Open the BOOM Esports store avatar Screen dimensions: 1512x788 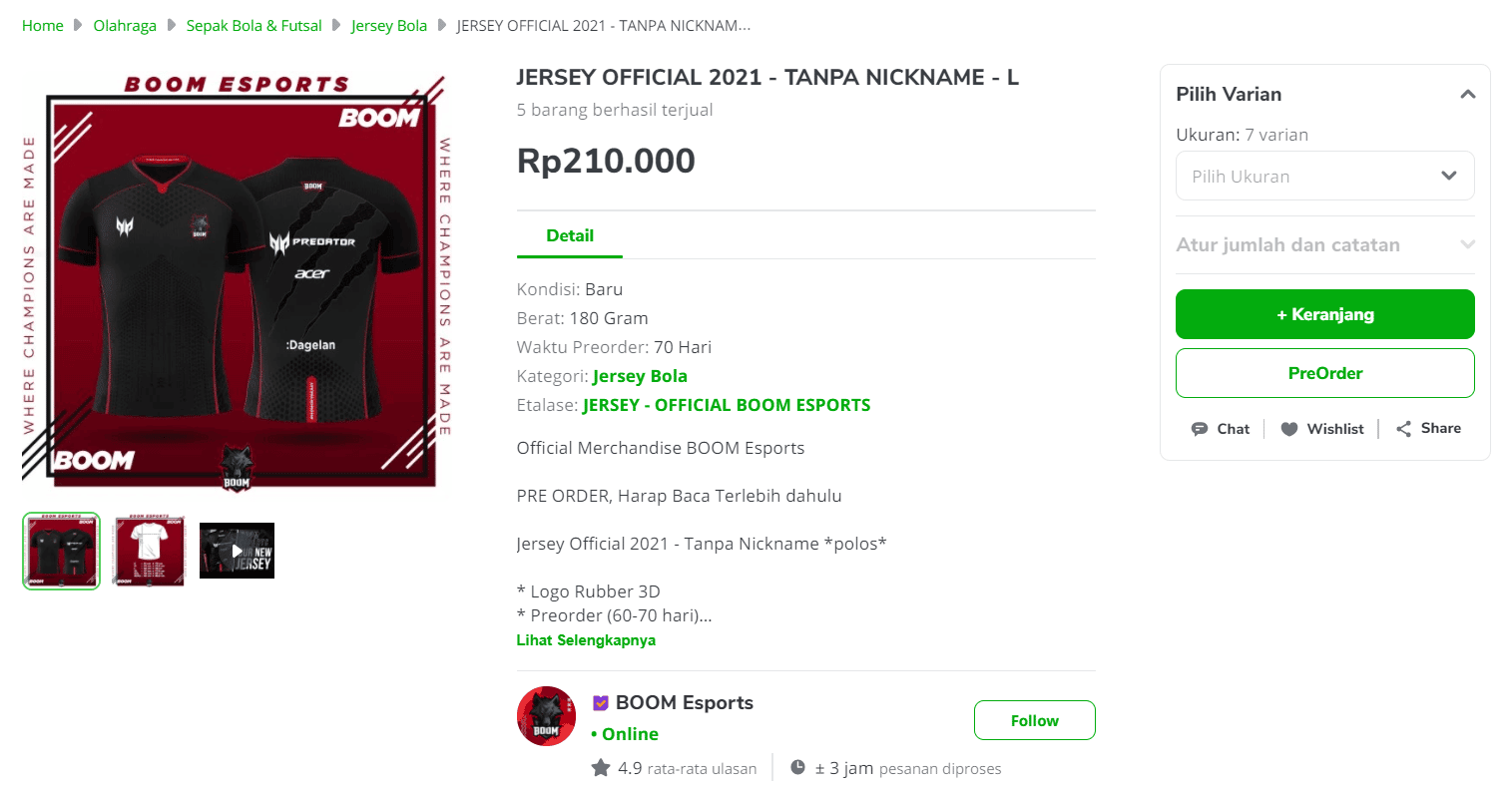546,716
